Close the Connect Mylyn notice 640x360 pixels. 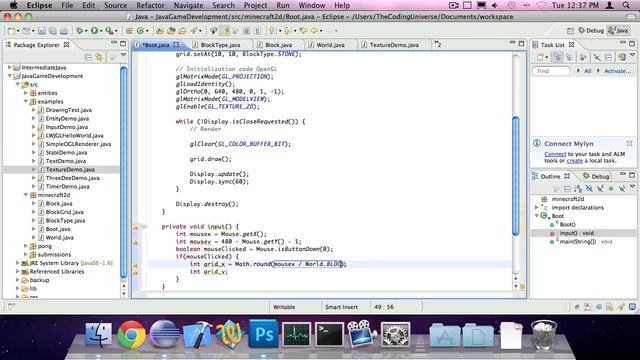(x=629, y=144)
